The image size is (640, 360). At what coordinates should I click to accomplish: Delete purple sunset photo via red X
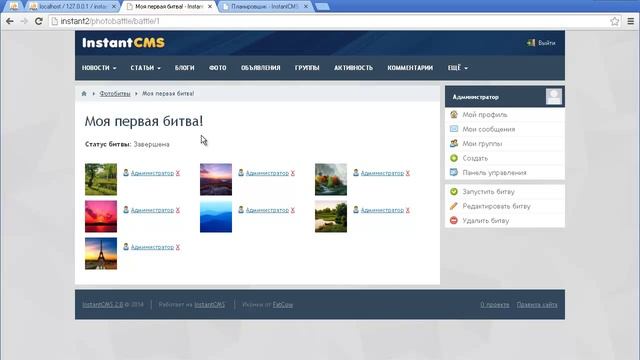pyautogui.click(x=293, y=173)
